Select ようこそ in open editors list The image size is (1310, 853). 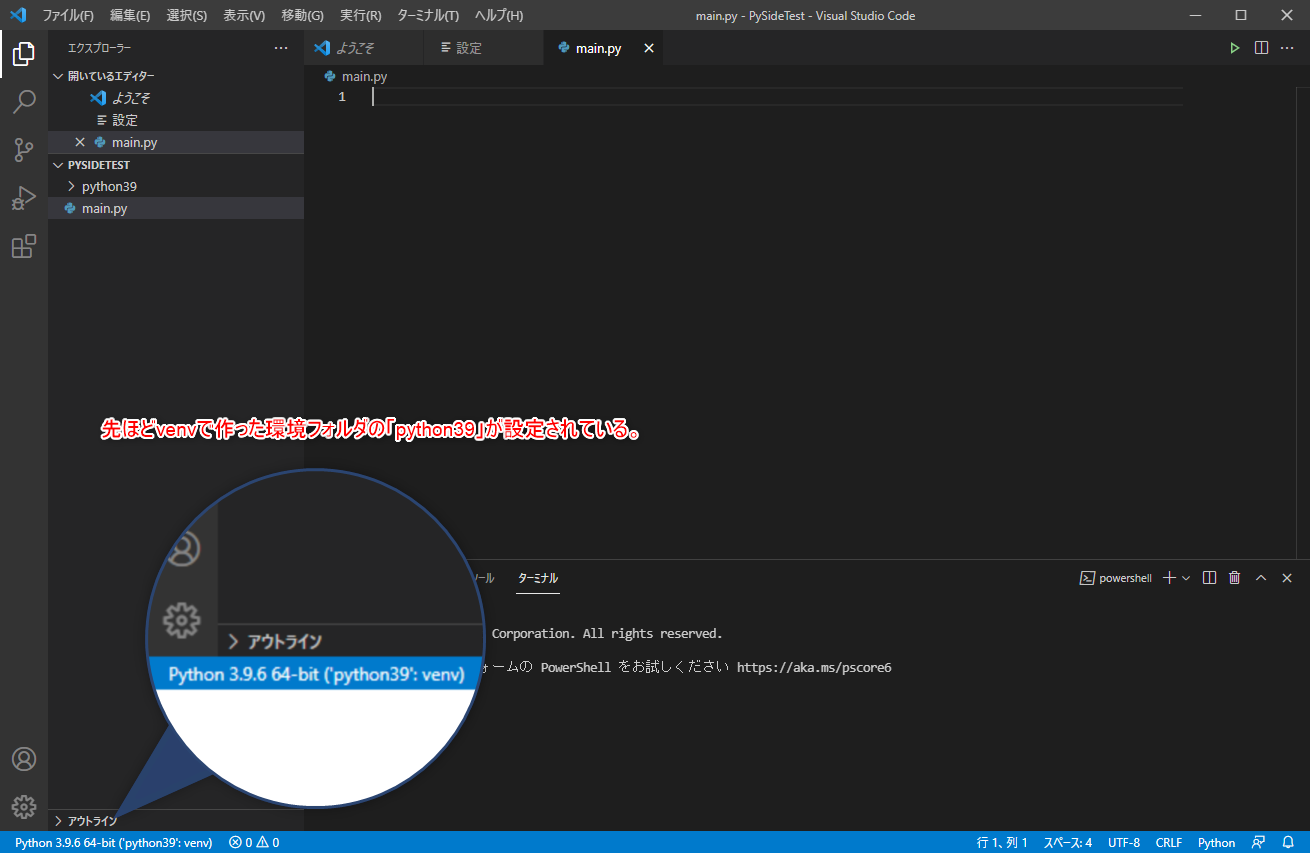pyautogui.click(x=176, y=98)
